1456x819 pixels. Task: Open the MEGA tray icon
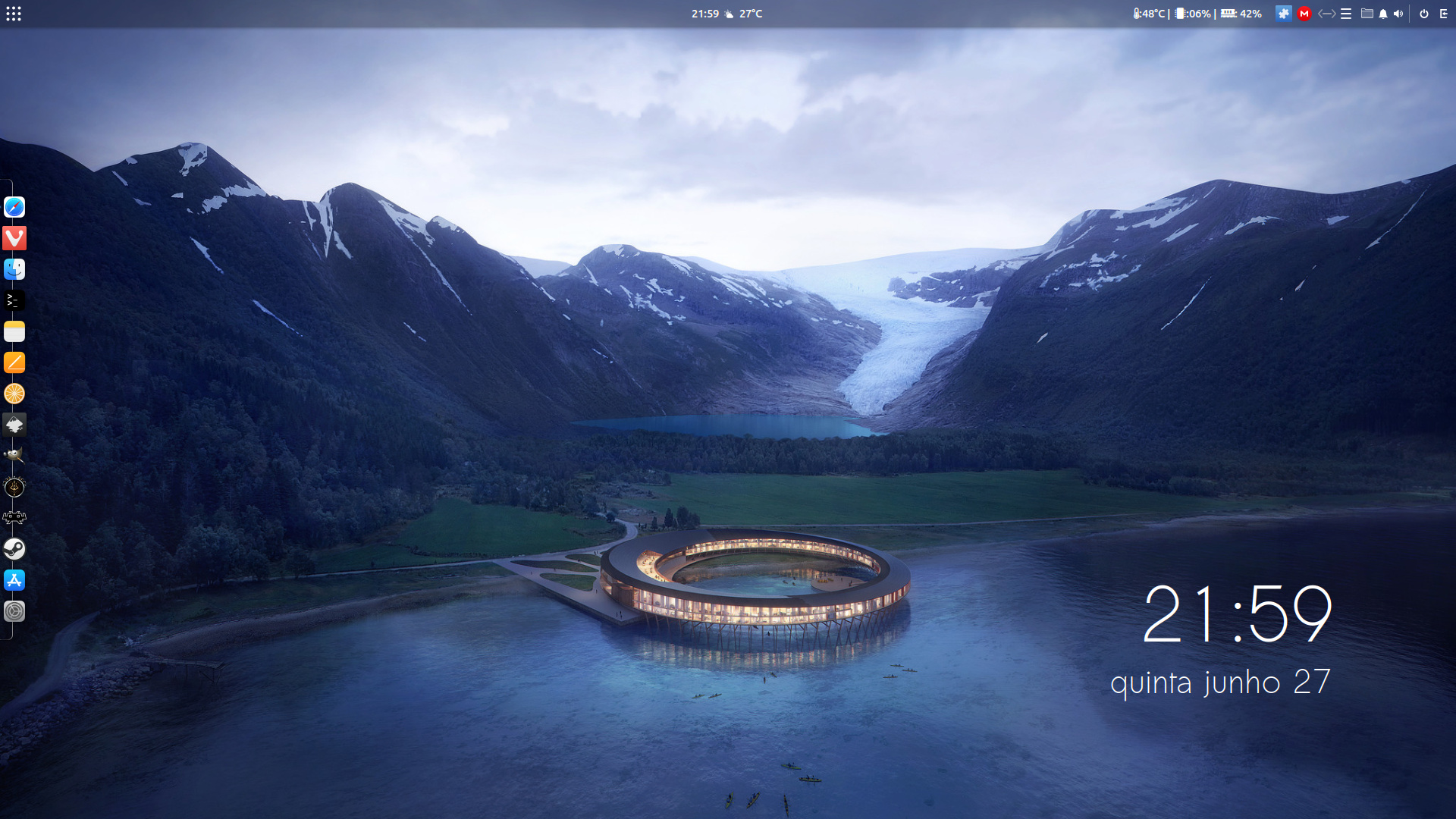pos(1304,14)
